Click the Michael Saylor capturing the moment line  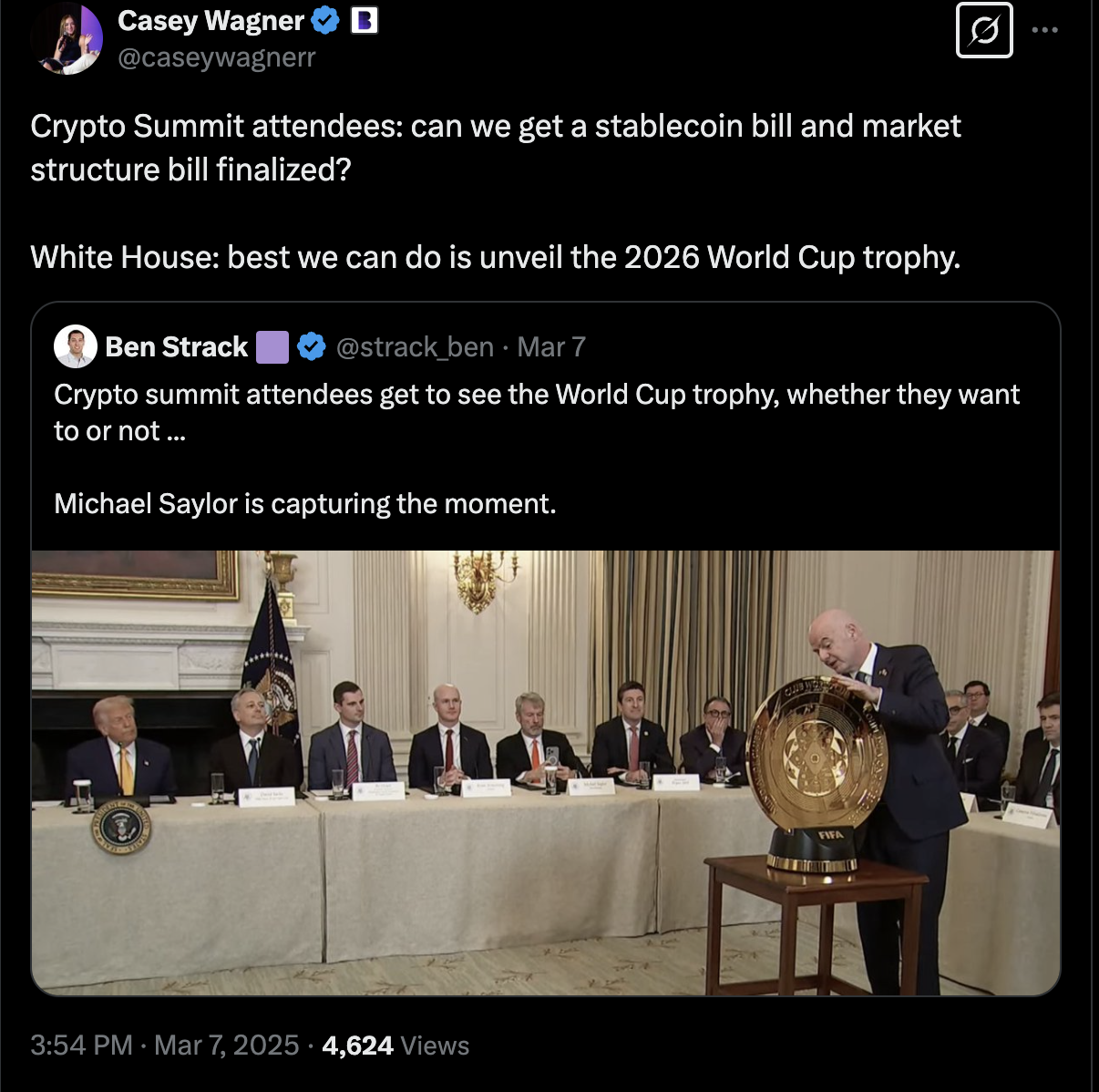304,504
